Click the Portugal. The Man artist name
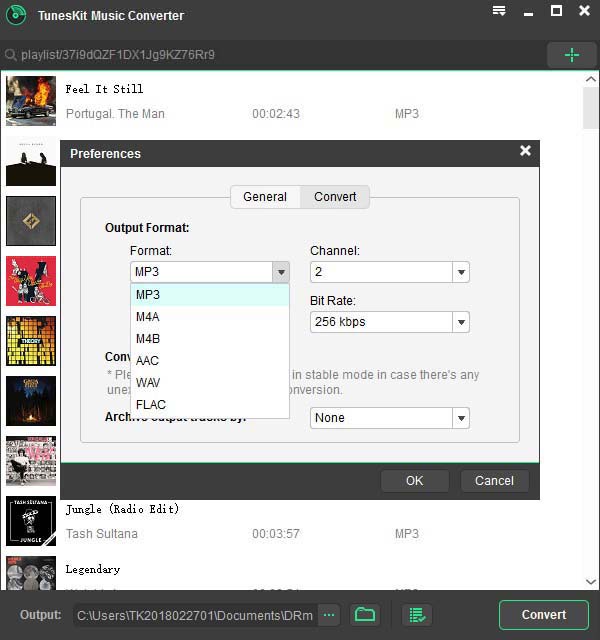Image resolution: width=600 pixels, height=640 pixels. (x=116, y=113)
